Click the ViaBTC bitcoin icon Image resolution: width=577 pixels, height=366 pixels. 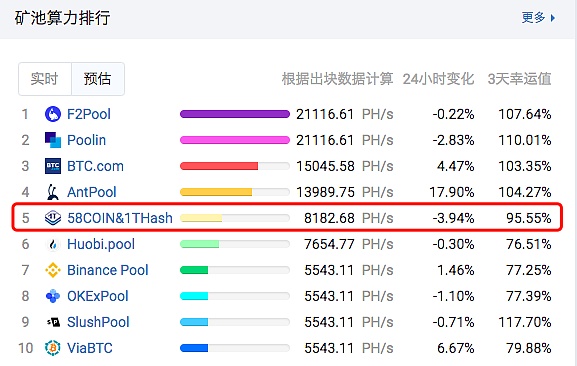pos(53,348)
